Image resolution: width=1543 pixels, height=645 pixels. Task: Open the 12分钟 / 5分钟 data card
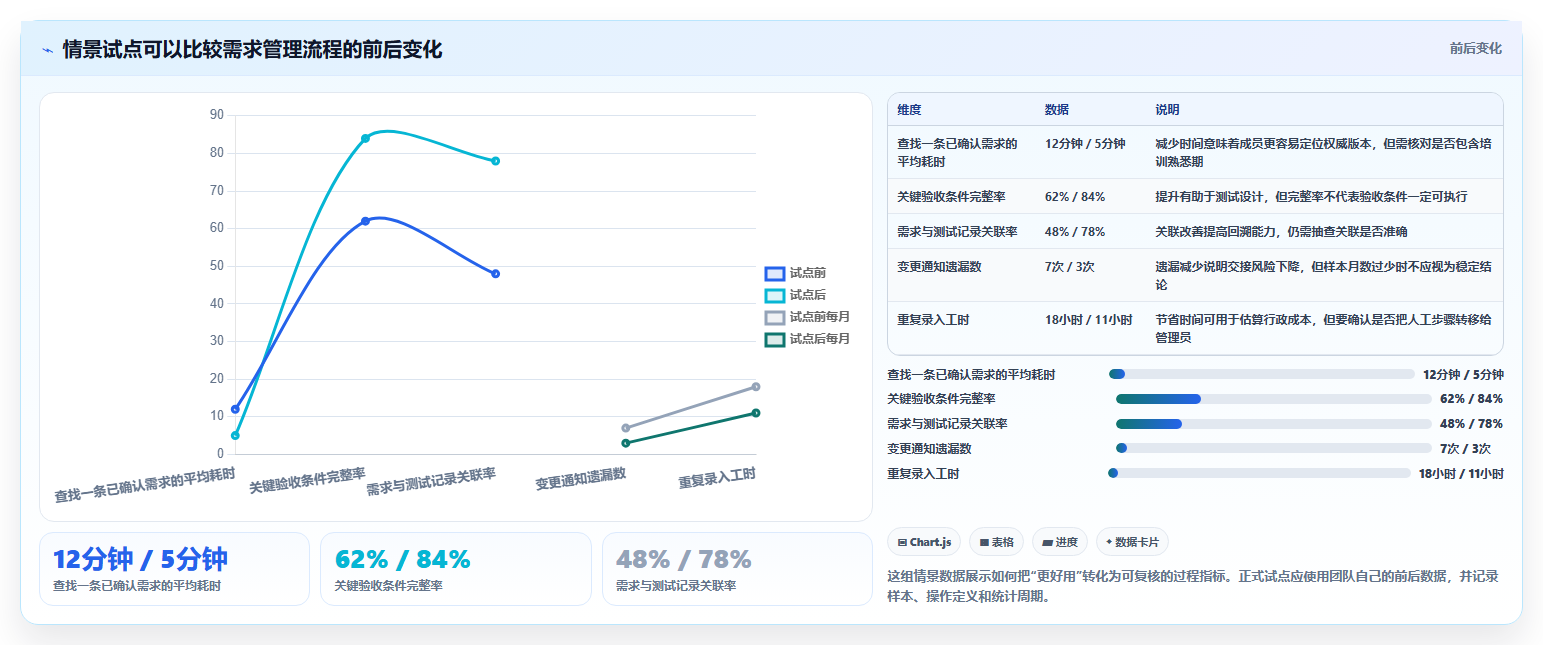[174, 569]
